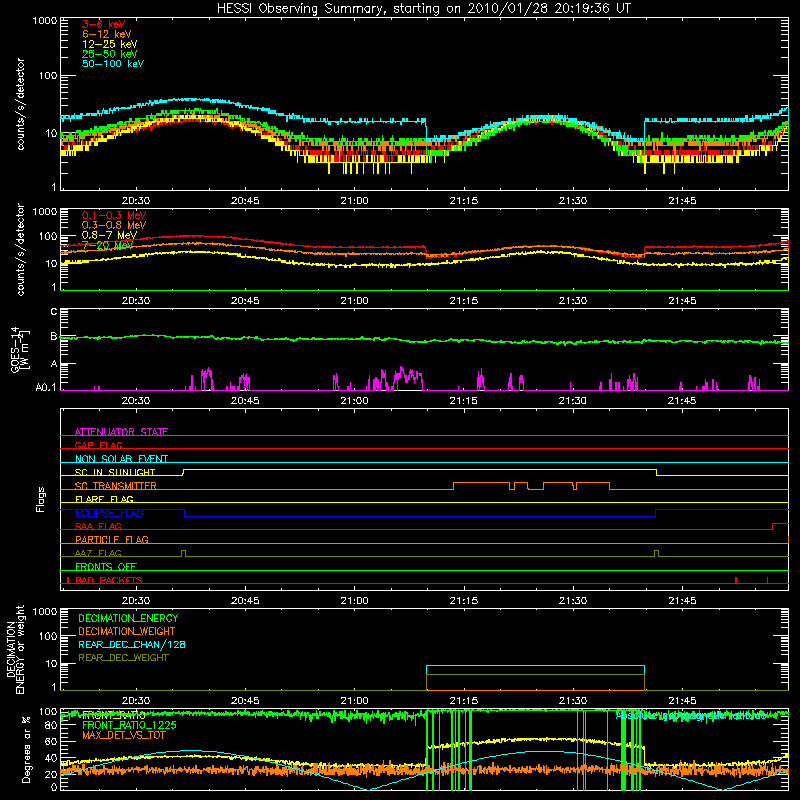This screenshot has width=800, height=800.
Task: Click the FLARE_FLAG label
Action: click(x=104, y=499)
